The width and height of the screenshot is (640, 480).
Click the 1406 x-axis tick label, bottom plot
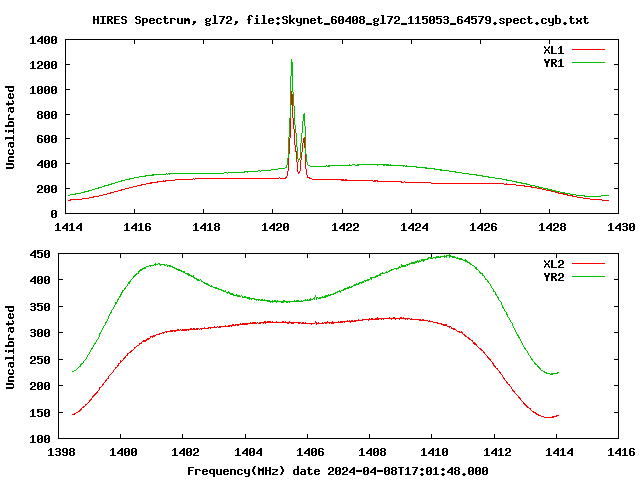[310, 452]
